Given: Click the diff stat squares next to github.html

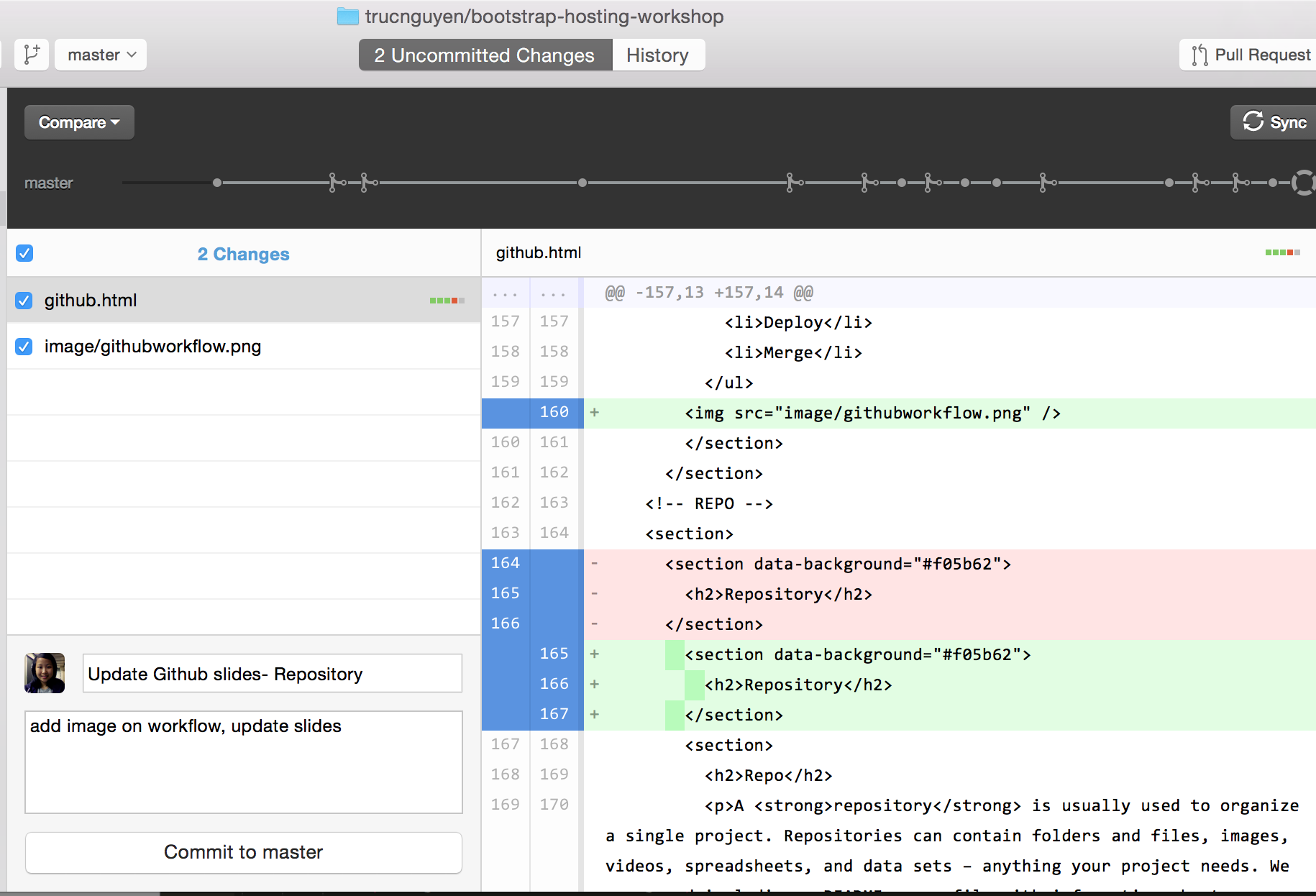Looking at the screenshot, I should click(447, 300).
